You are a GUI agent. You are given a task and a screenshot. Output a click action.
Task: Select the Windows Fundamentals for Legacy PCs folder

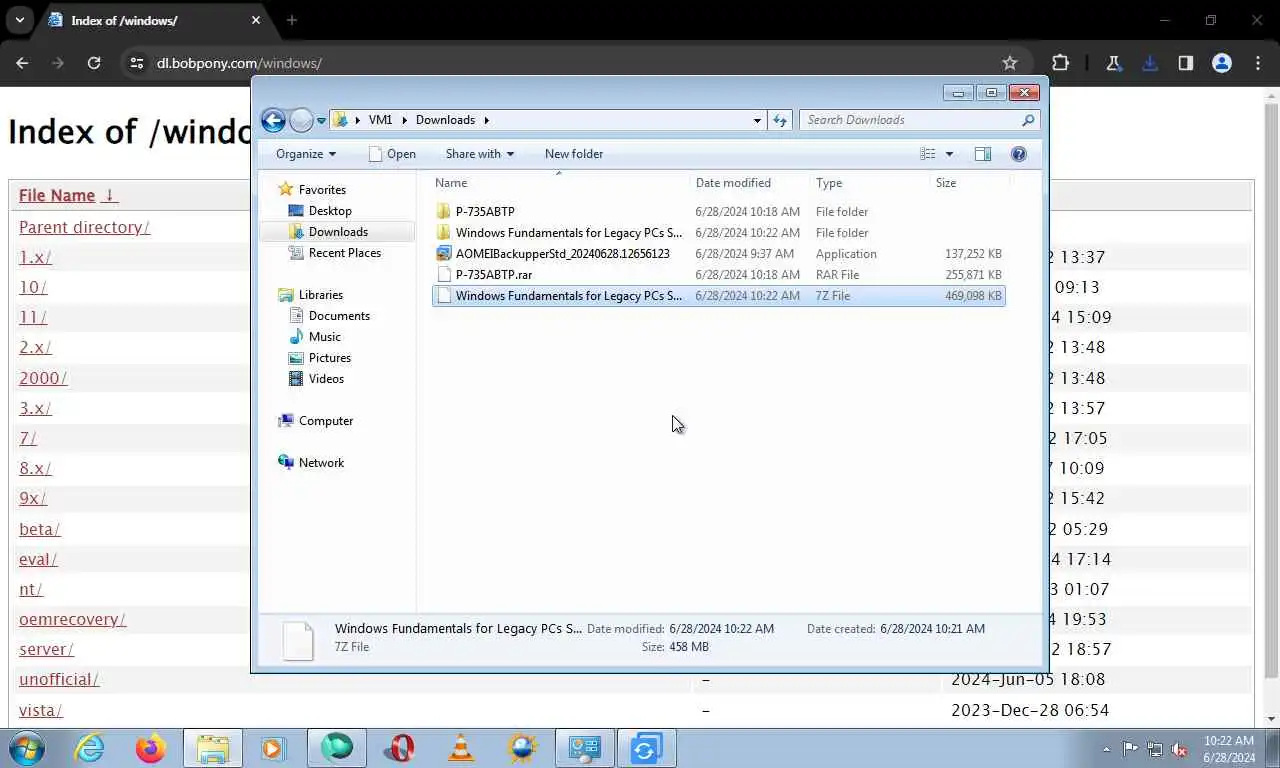point(718,233)
